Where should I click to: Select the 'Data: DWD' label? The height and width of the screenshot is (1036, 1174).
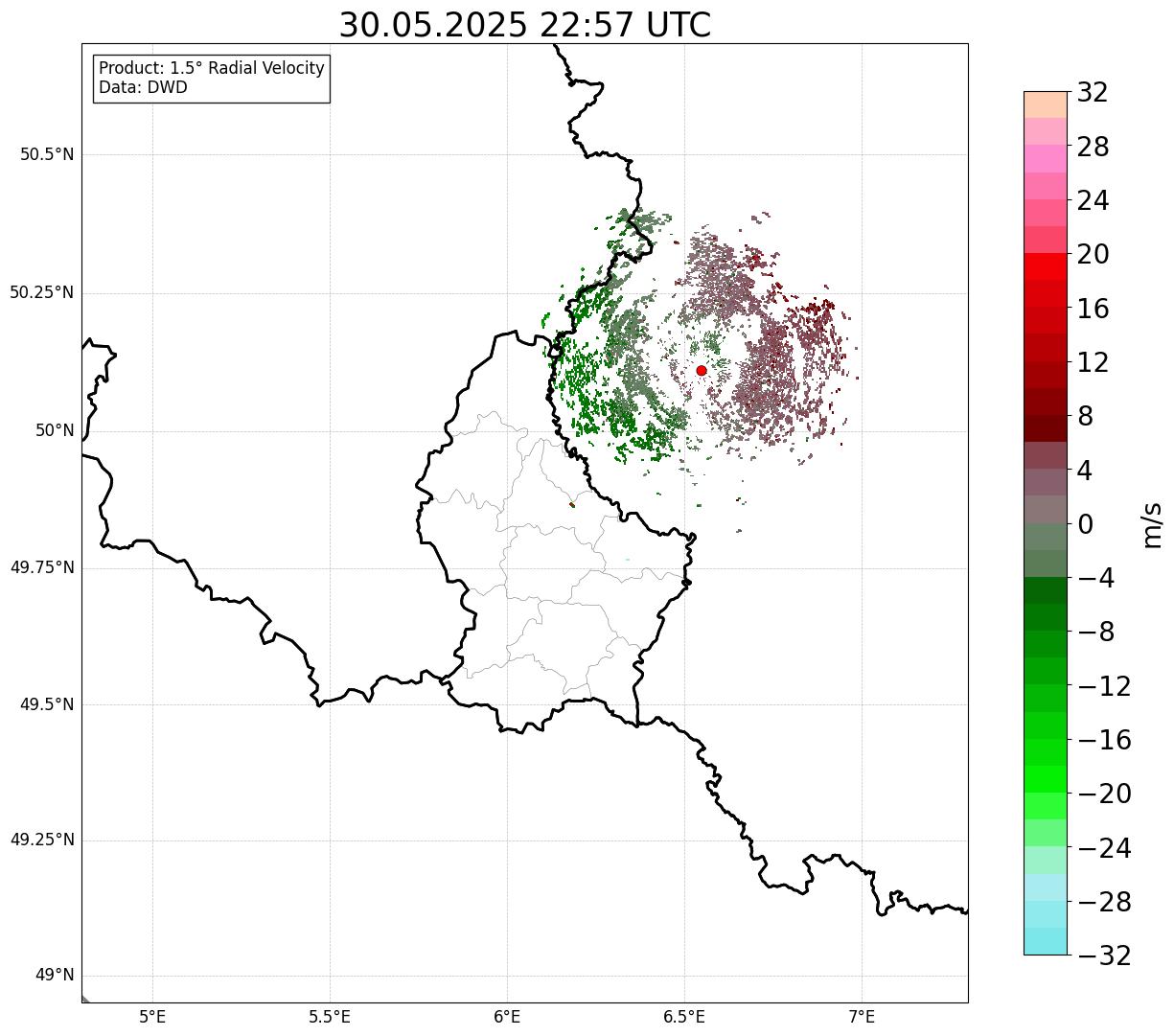click(143, 87)
